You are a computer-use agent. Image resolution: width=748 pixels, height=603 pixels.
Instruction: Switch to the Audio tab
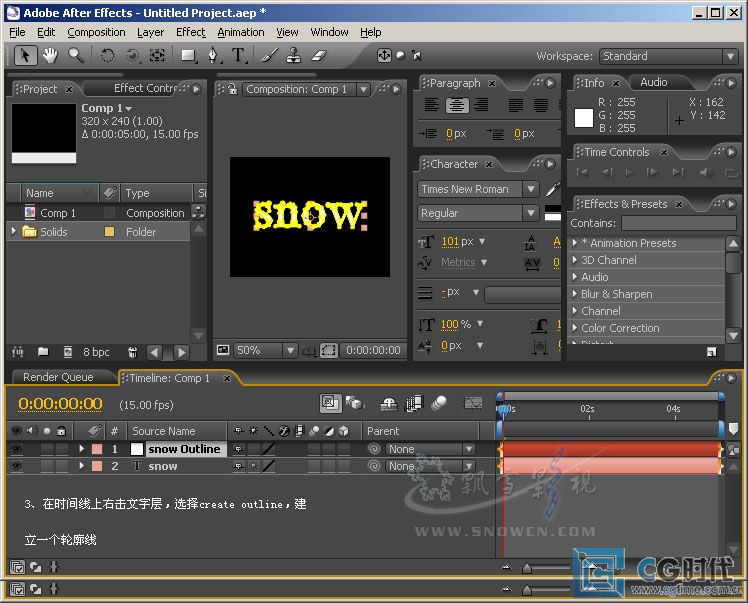coord(654,83)
